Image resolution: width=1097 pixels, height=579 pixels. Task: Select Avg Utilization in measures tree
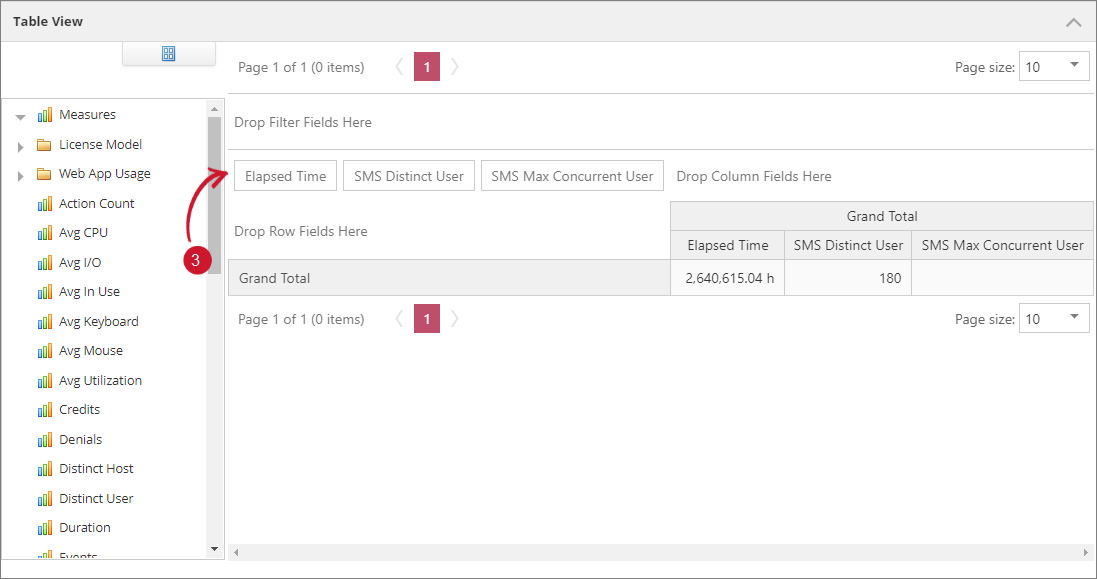(x=100, y=381)
